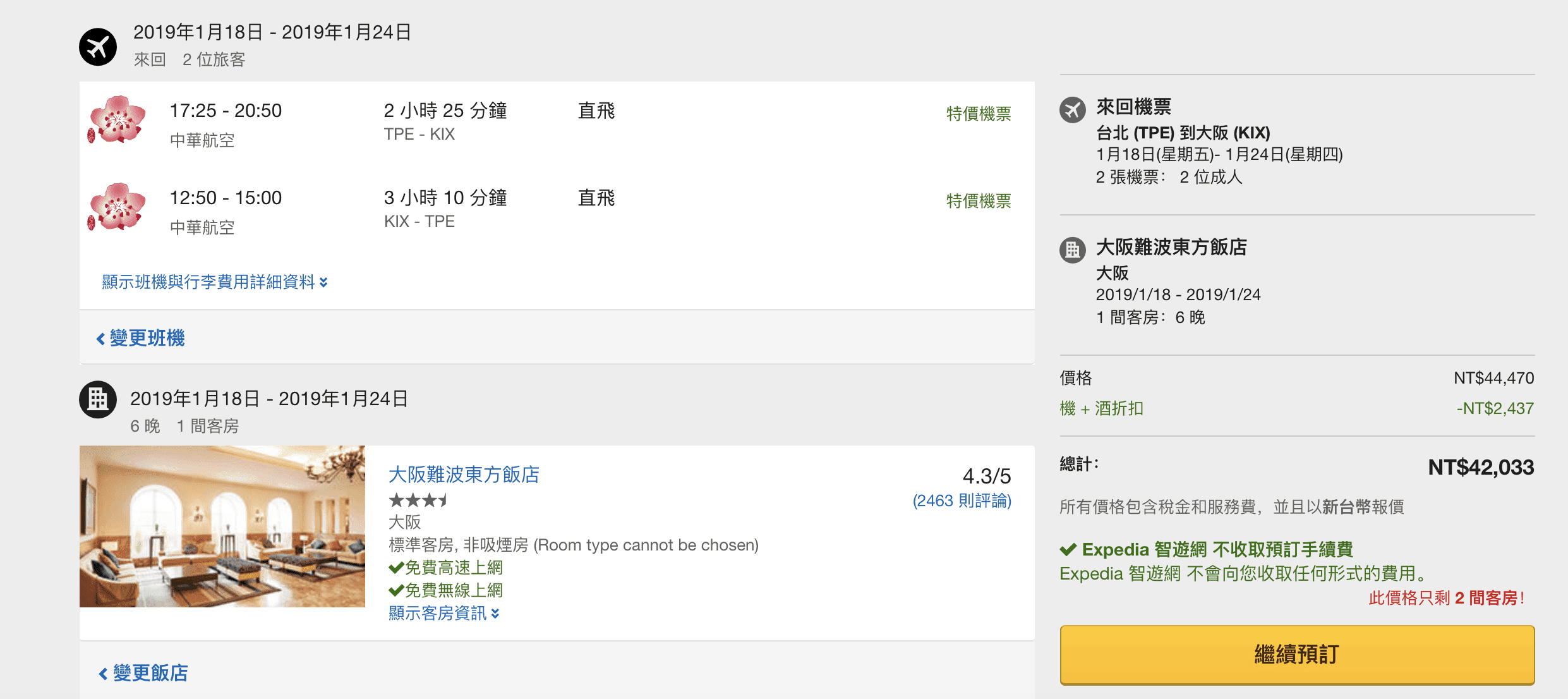Click 特價機票 label on the KIX - TPE flight

(979, 201)
